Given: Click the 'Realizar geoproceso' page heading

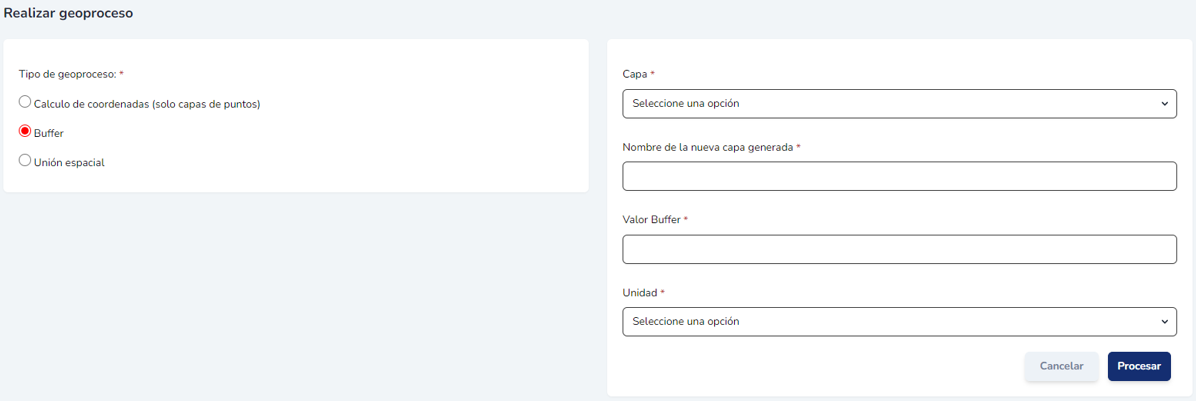Looking at the screenshot, I should click(x=68, y=14).
